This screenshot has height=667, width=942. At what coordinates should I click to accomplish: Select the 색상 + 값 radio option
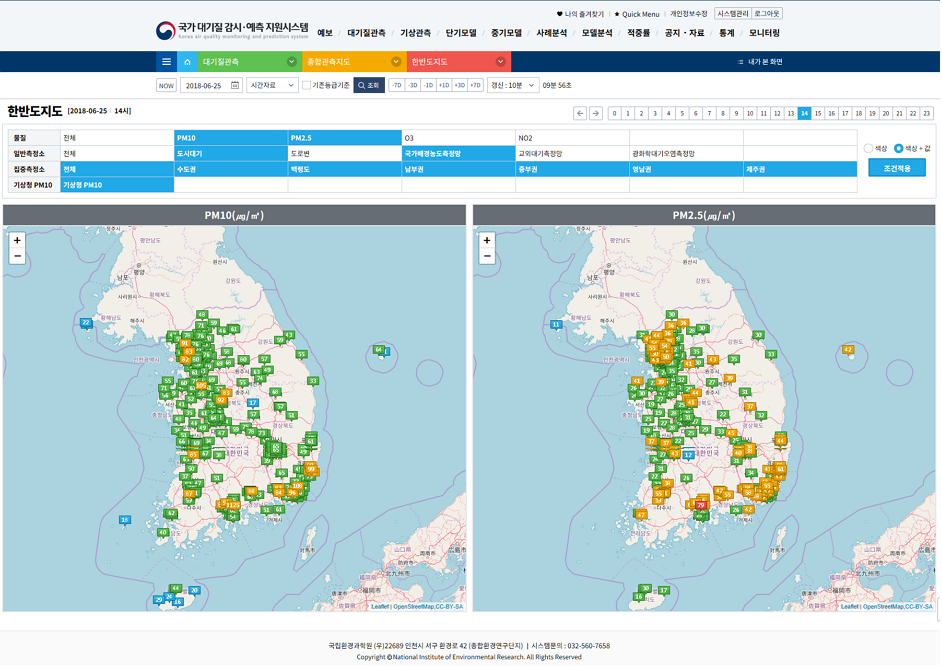click(x=899, y=148)
